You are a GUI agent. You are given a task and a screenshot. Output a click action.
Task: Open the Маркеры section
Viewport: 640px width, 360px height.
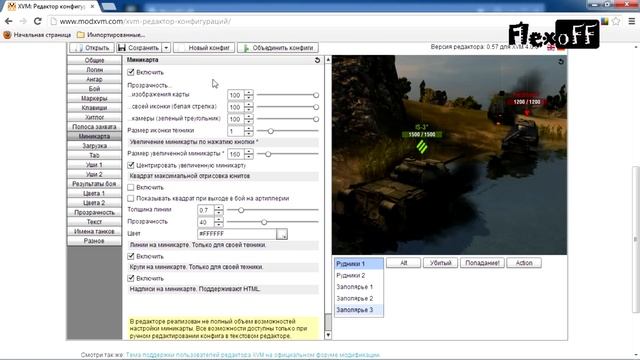point(94,98)
